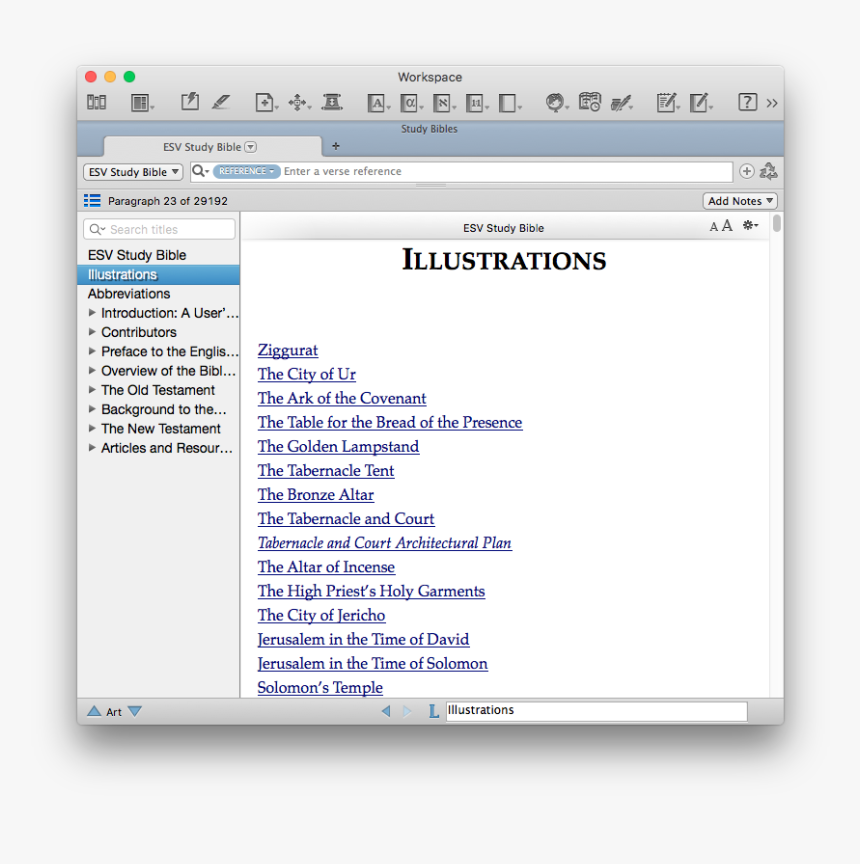Open the scroll Reading Mode icon

332,102
